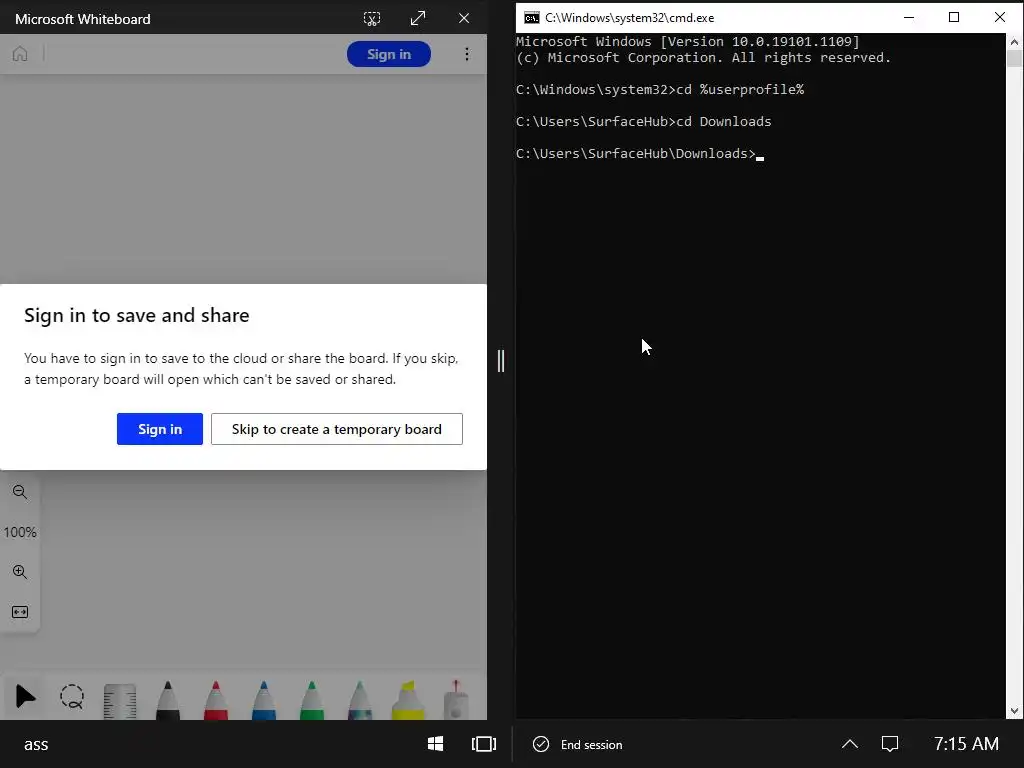
Task: Expand Whiteboard to full screen
Action: pos(418,18)
